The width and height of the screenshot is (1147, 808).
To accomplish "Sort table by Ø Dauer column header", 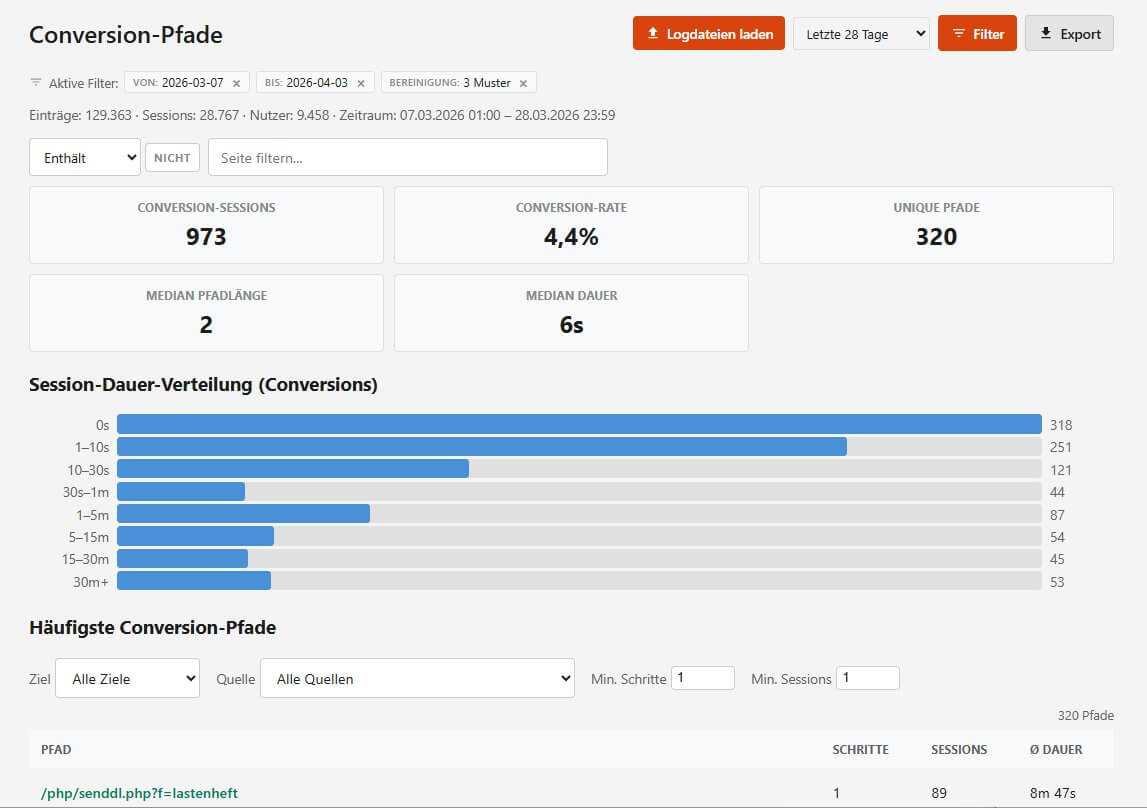I will 1055,749.
